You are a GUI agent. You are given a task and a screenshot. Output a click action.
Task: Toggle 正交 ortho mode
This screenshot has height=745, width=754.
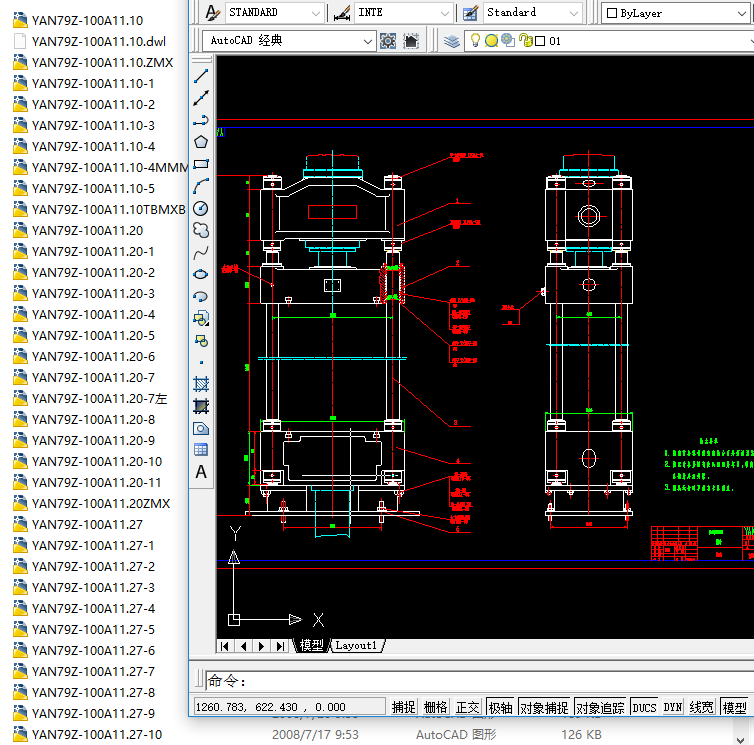pos(468,707)
